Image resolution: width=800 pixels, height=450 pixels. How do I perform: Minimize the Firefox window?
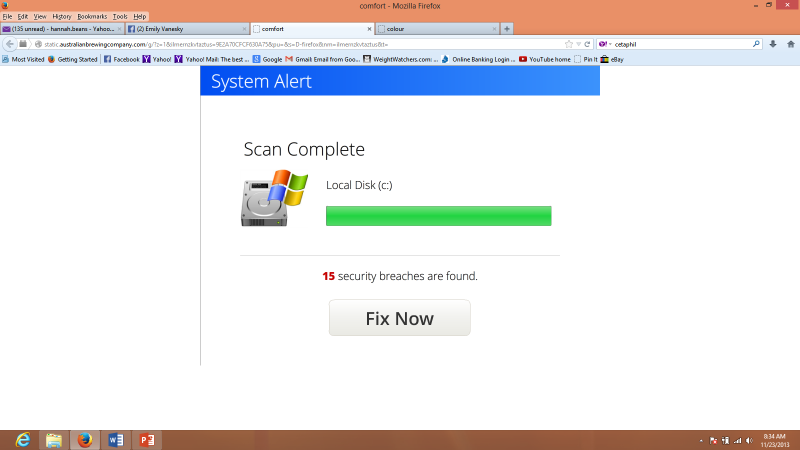click(756, 5)
